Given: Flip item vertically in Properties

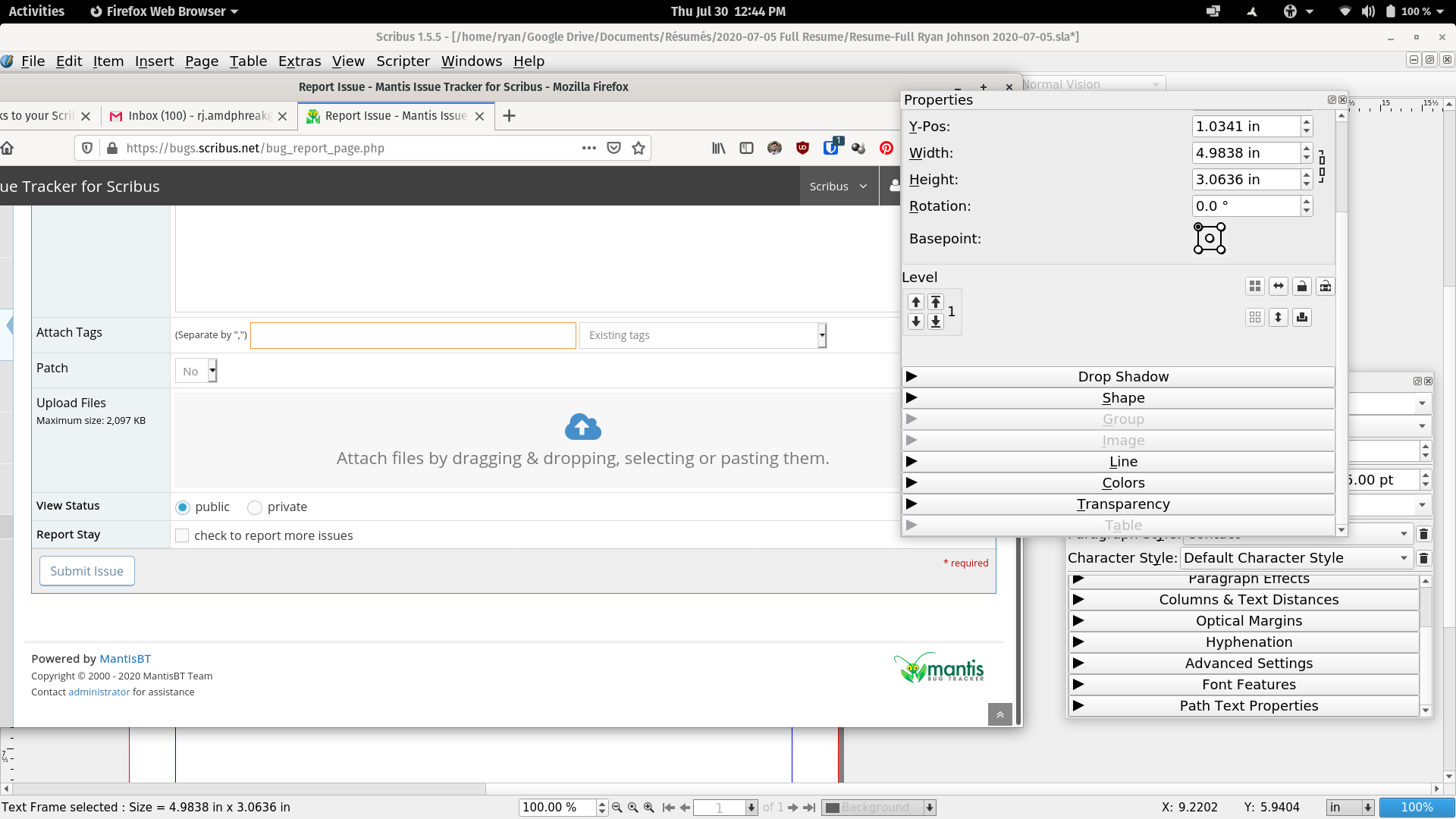Looking at the screenshot, I should point(1279,317).
